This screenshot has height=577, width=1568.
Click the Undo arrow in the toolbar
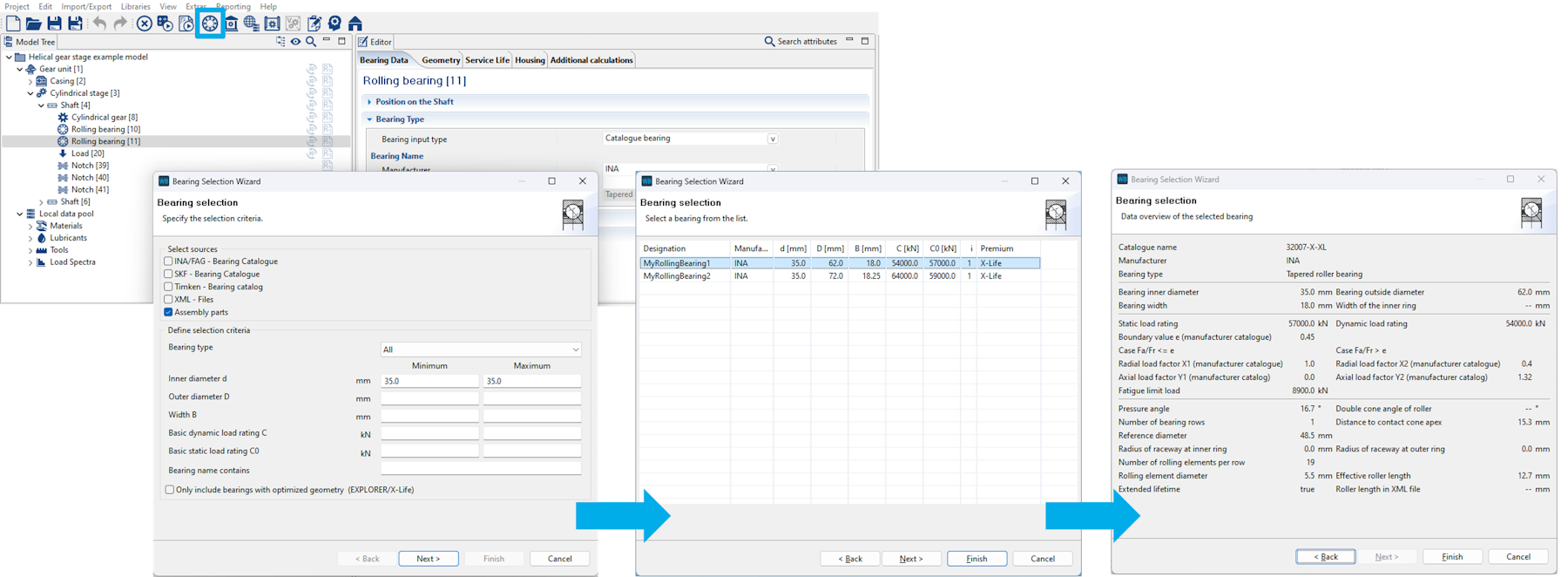point(99,24)
